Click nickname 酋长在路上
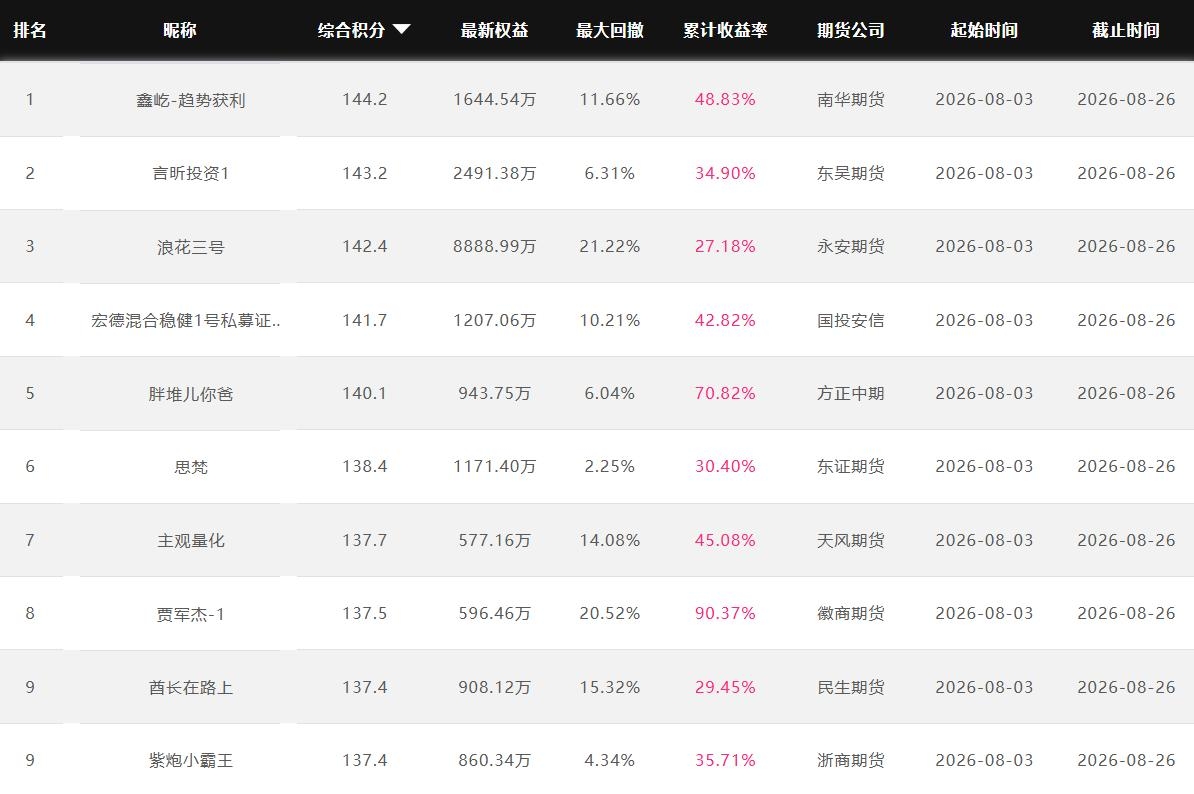 [190, 687]
